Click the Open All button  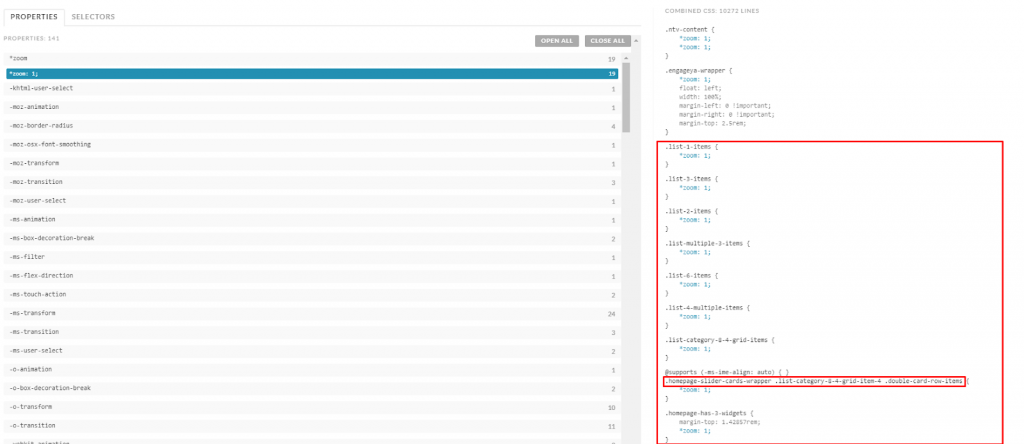(556, 41)
